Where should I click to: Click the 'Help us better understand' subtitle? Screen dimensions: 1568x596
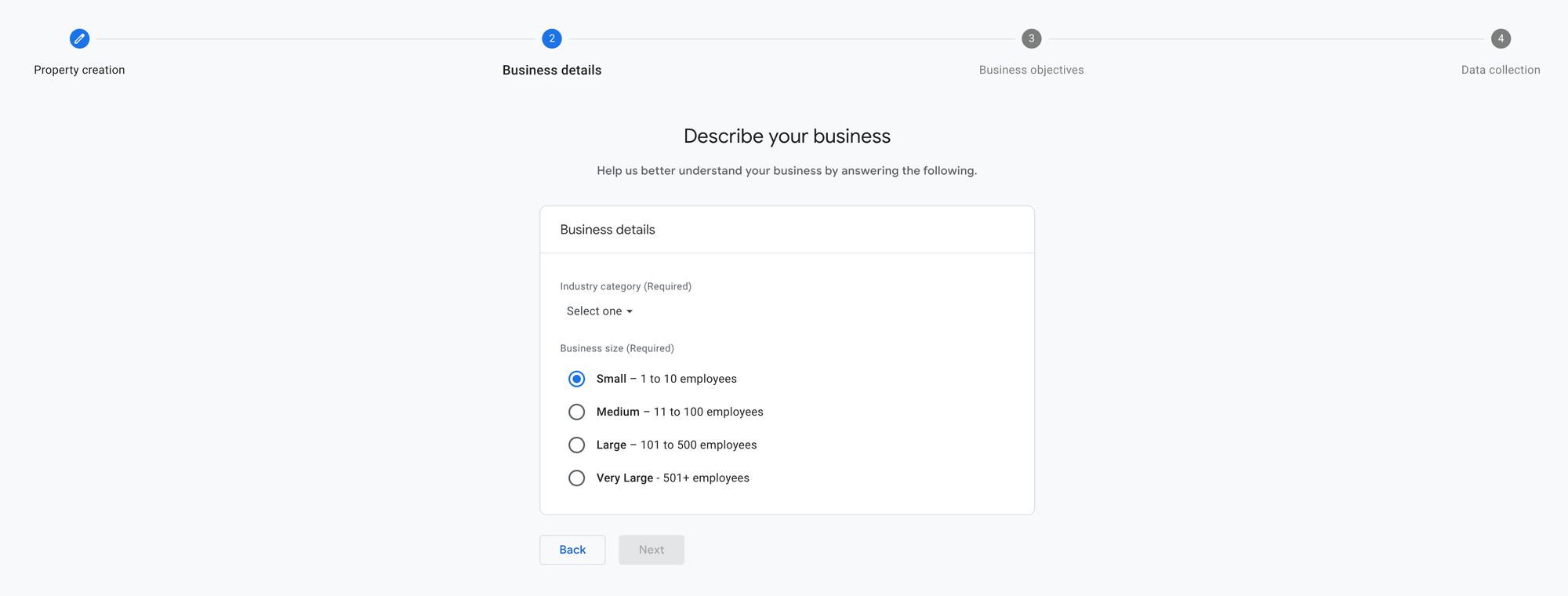(787, 171)
